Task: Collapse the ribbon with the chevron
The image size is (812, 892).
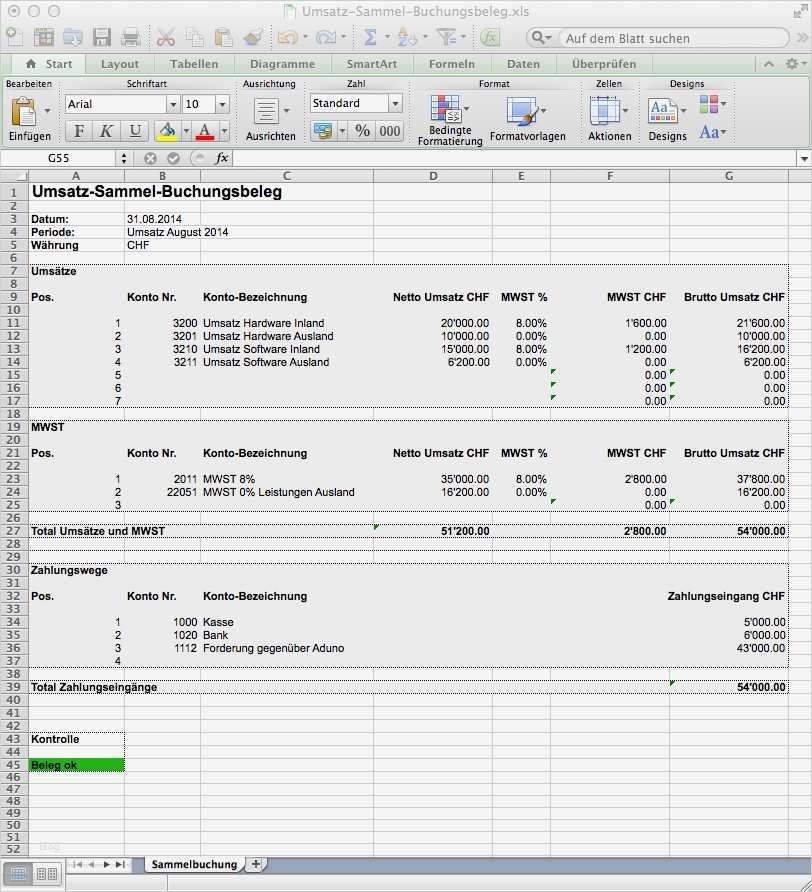Action: (769, 64)
